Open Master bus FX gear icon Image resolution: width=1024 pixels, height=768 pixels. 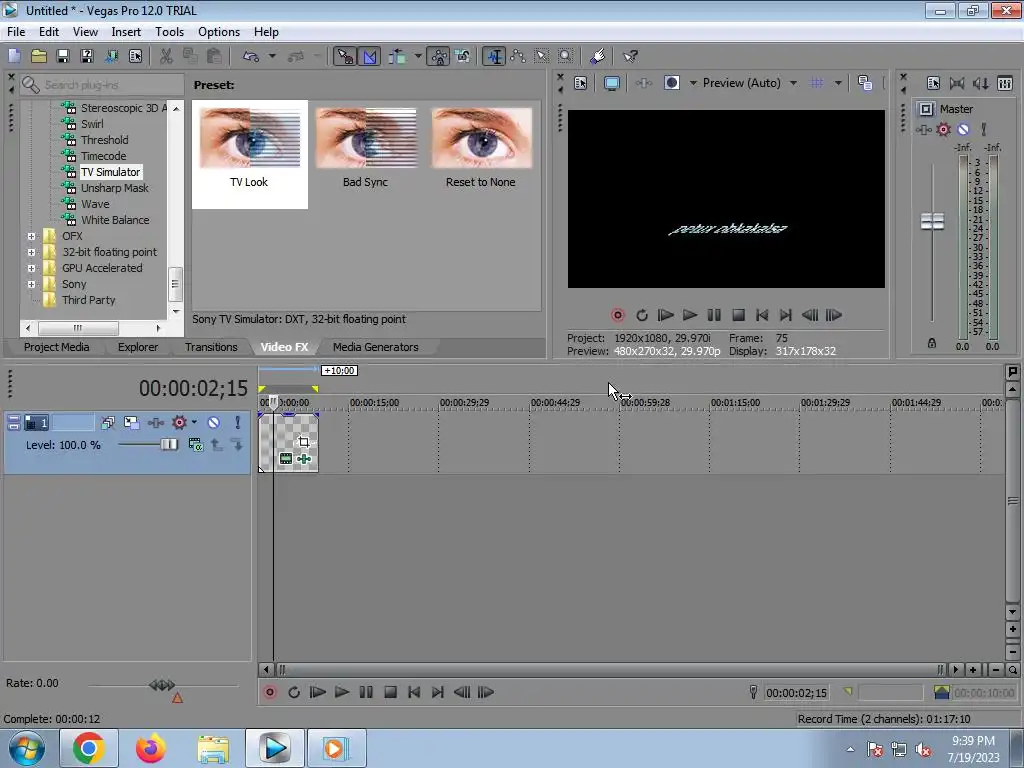tap(944, 129)
